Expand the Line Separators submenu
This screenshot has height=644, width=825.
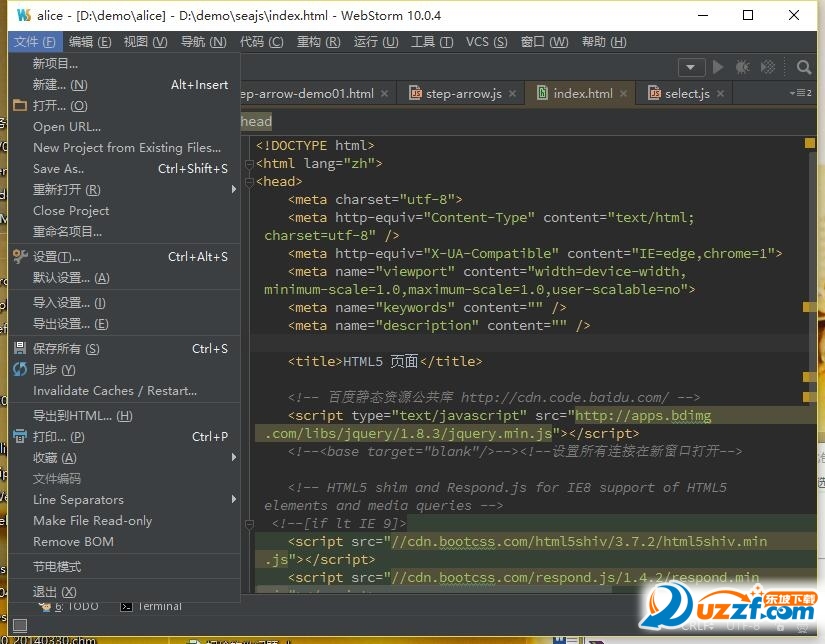[x=77, y=499]
